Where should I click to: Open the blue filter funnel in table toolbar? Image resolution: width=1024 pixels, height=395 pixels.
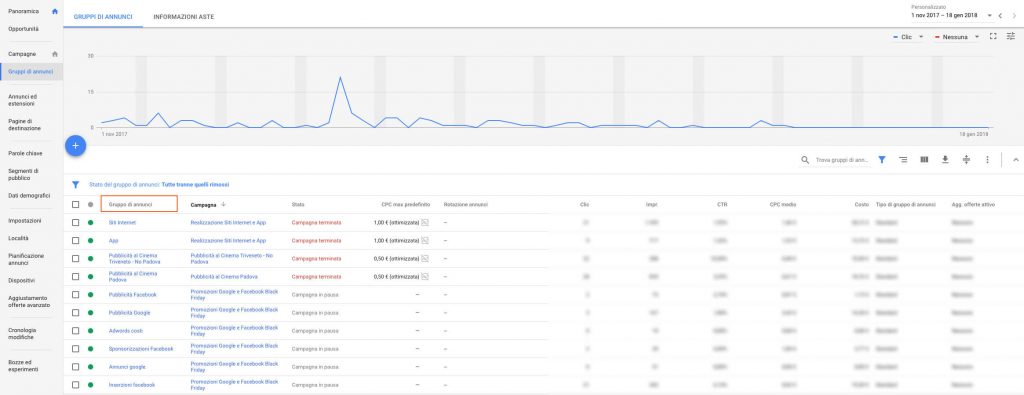point(882,159)
